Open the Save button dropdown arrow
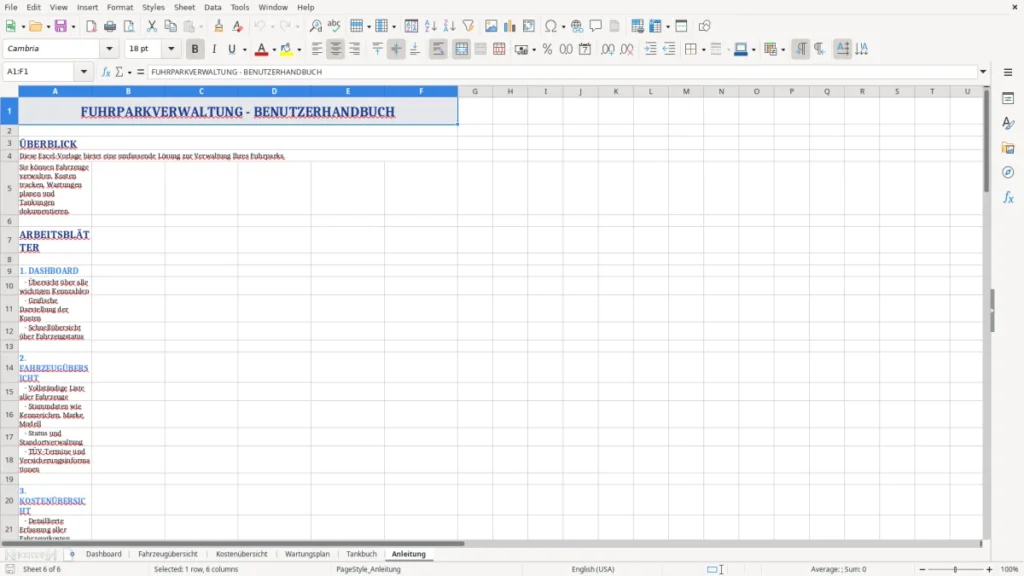Screen dimensions: 1024x576 tap(73, 27)
